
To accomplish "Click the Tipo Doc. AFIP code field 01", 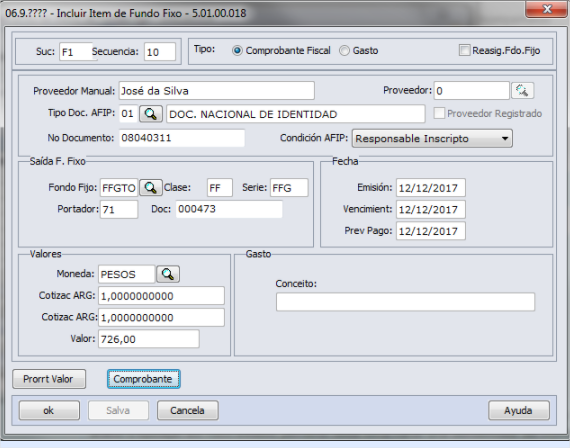I will coord(128,114).
